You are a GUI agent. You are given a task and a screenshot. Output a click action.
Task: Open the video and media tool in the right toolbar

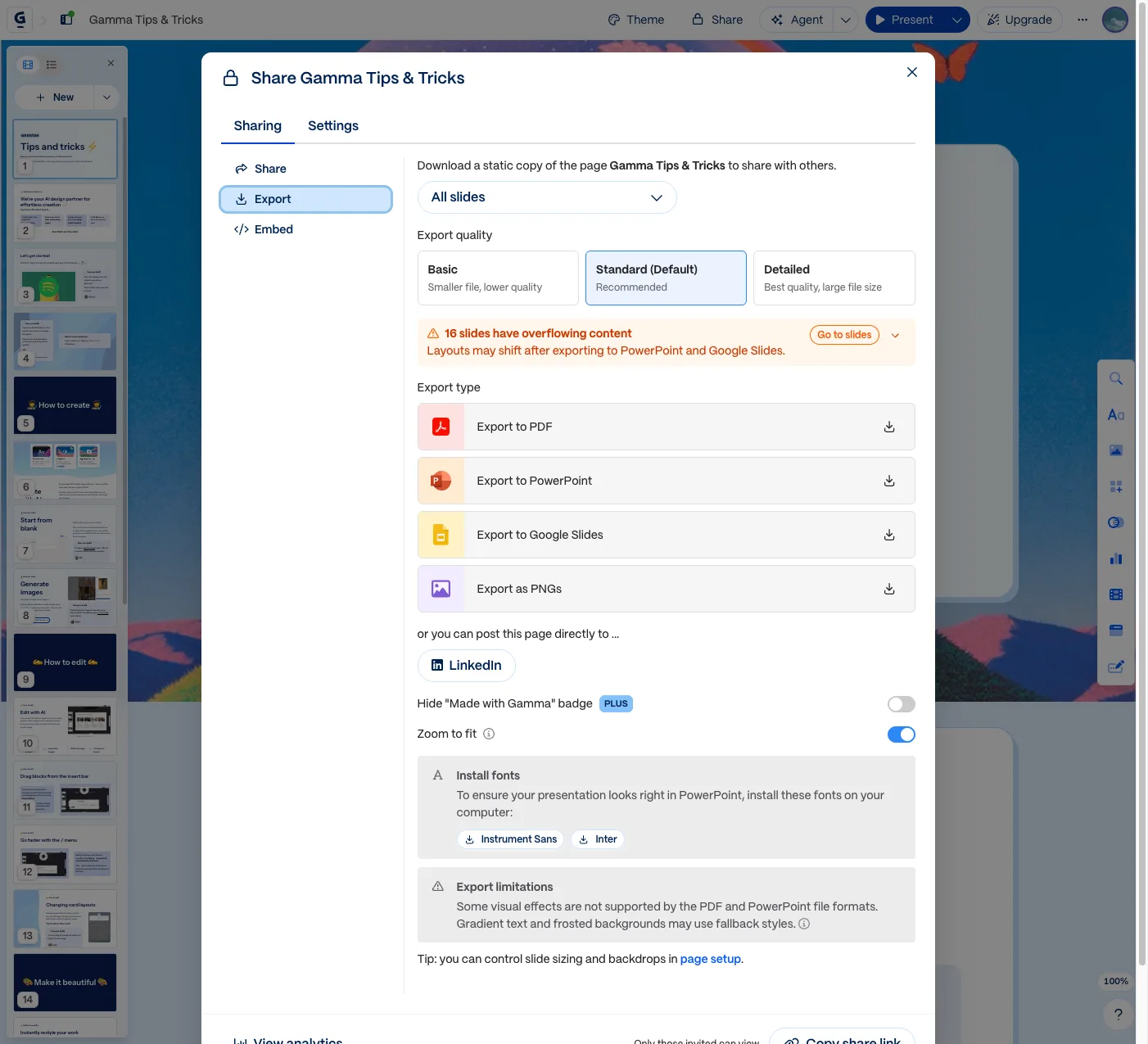coord(1115,594)
